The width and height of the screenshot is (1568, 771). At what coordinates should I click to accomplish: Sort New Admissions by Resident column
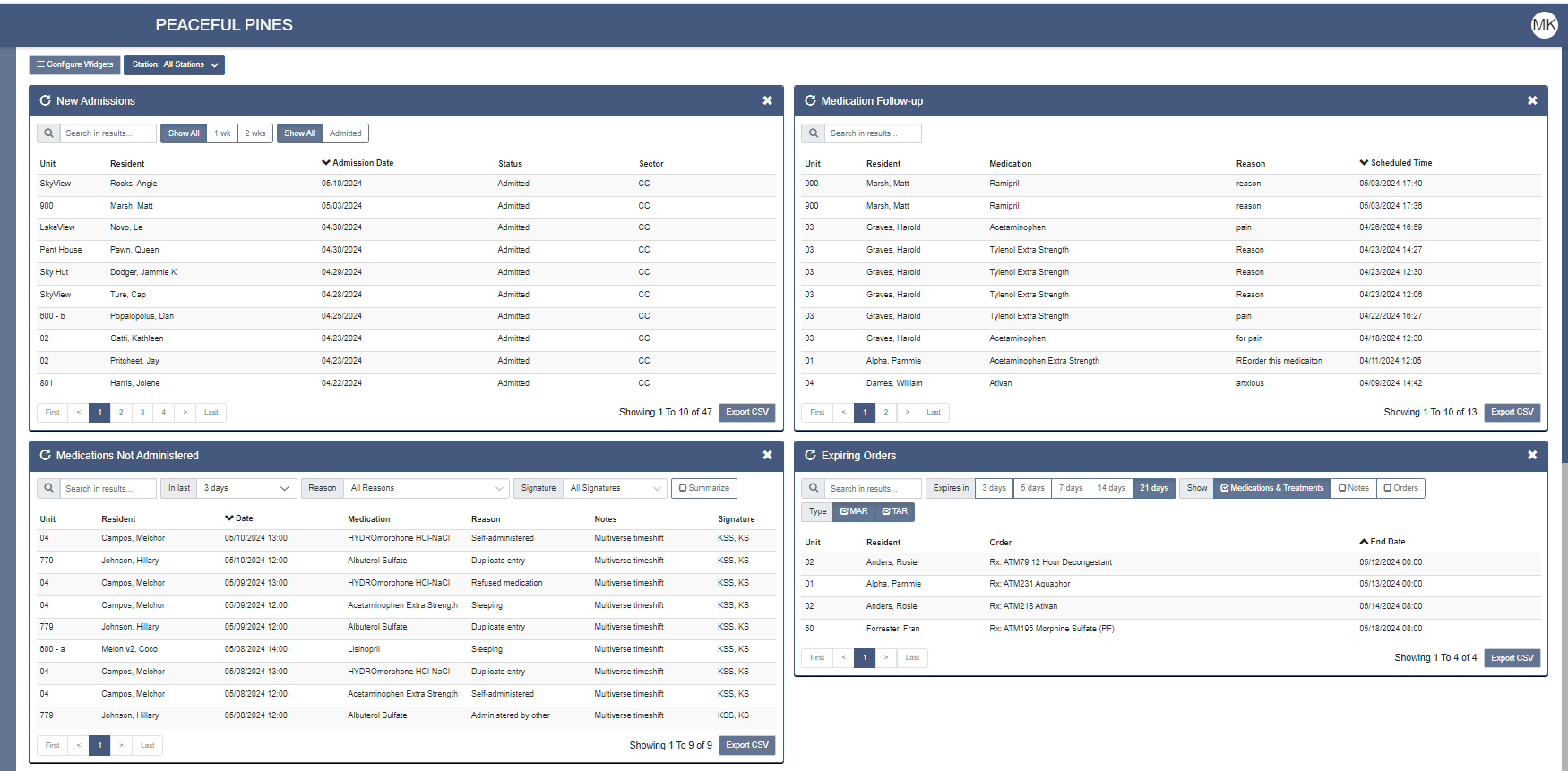[127, 164]
